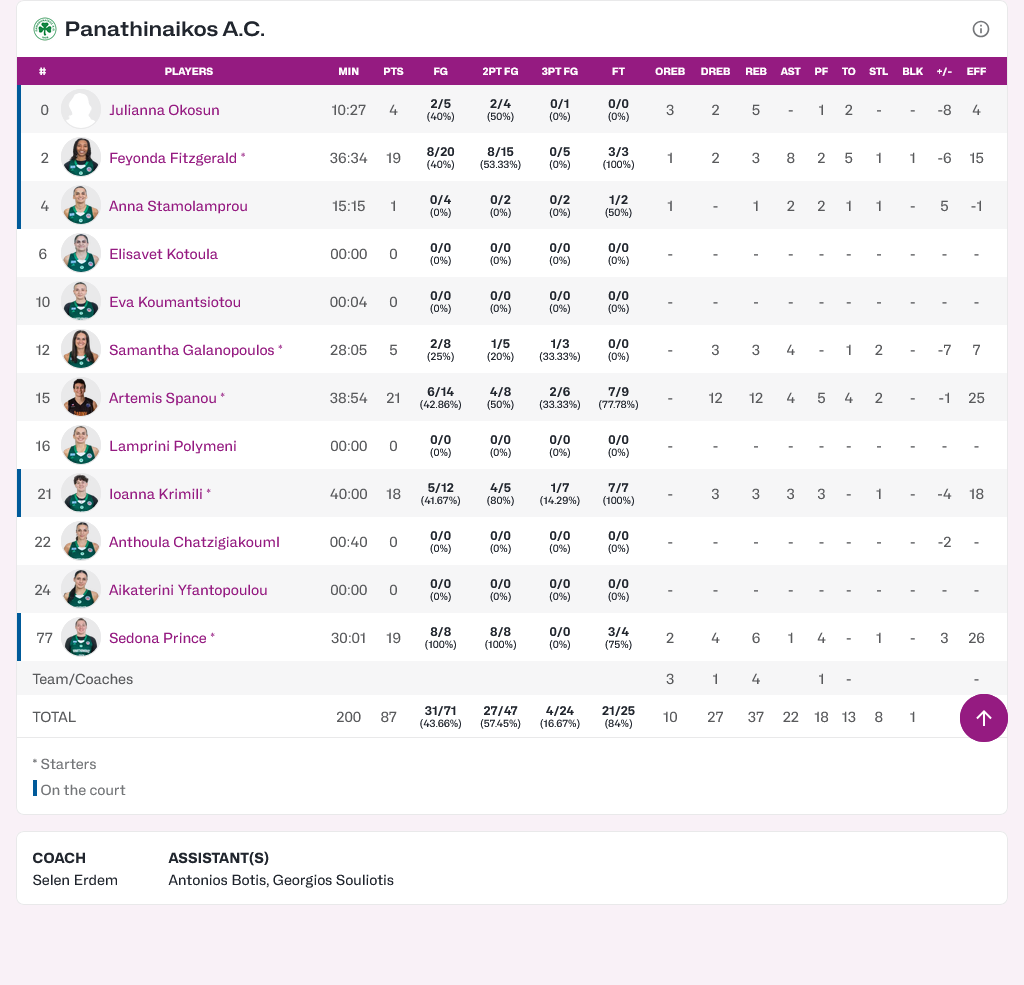Click Artemis Spanou's player photo

pos(81,398)
